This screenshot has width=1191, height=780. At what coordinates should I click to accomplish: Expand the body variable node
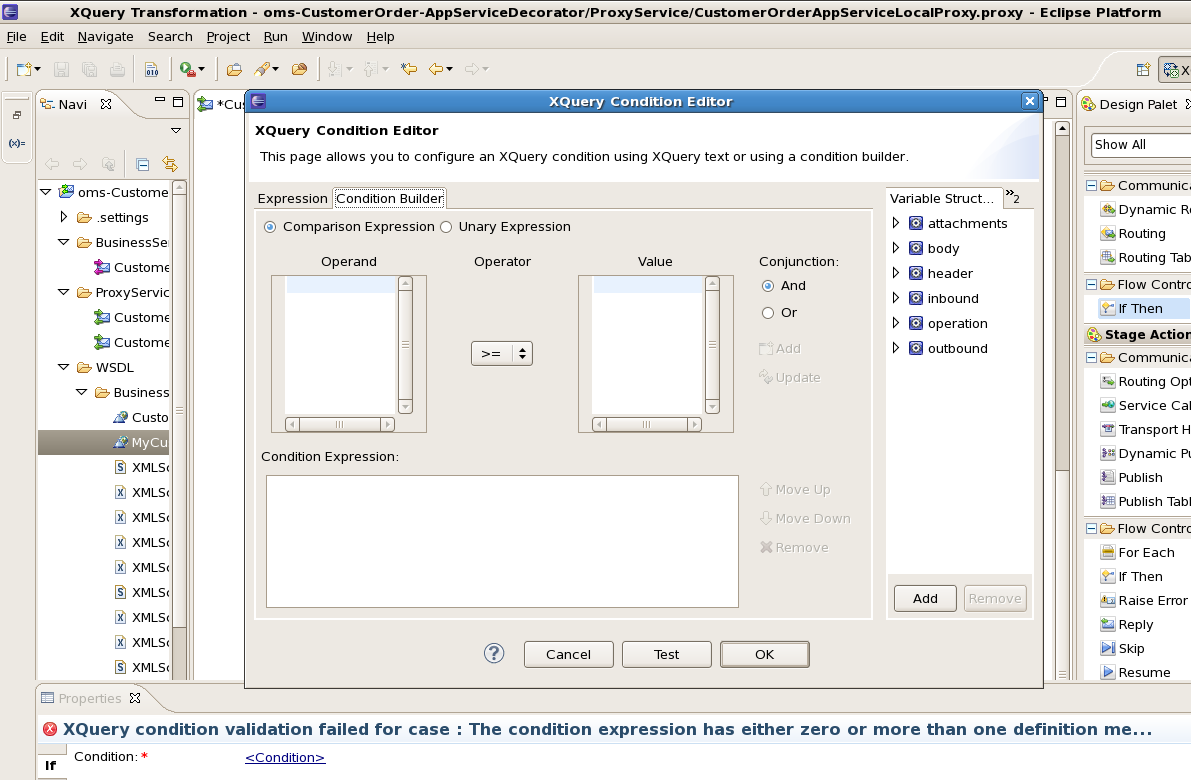pos(896,248)
